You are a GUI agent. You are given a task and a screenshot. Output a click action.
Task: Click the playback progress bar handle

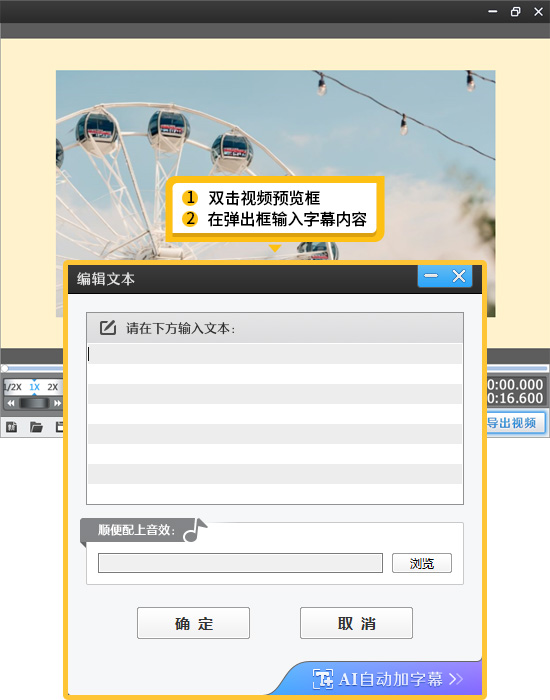pyautogui.click(x=4, y=368)
